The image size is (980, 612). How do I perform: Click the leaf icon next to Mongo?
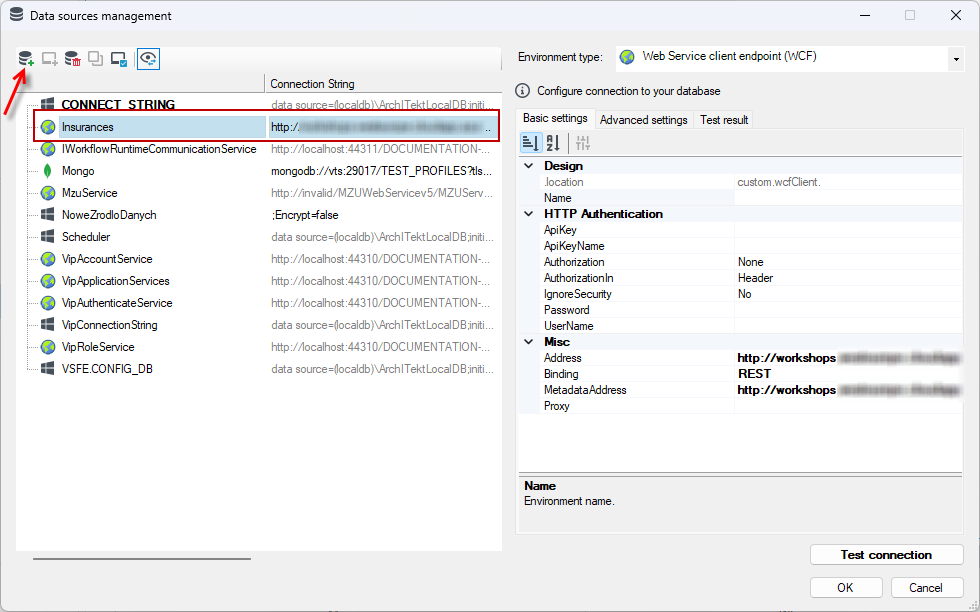click(48, 171)
